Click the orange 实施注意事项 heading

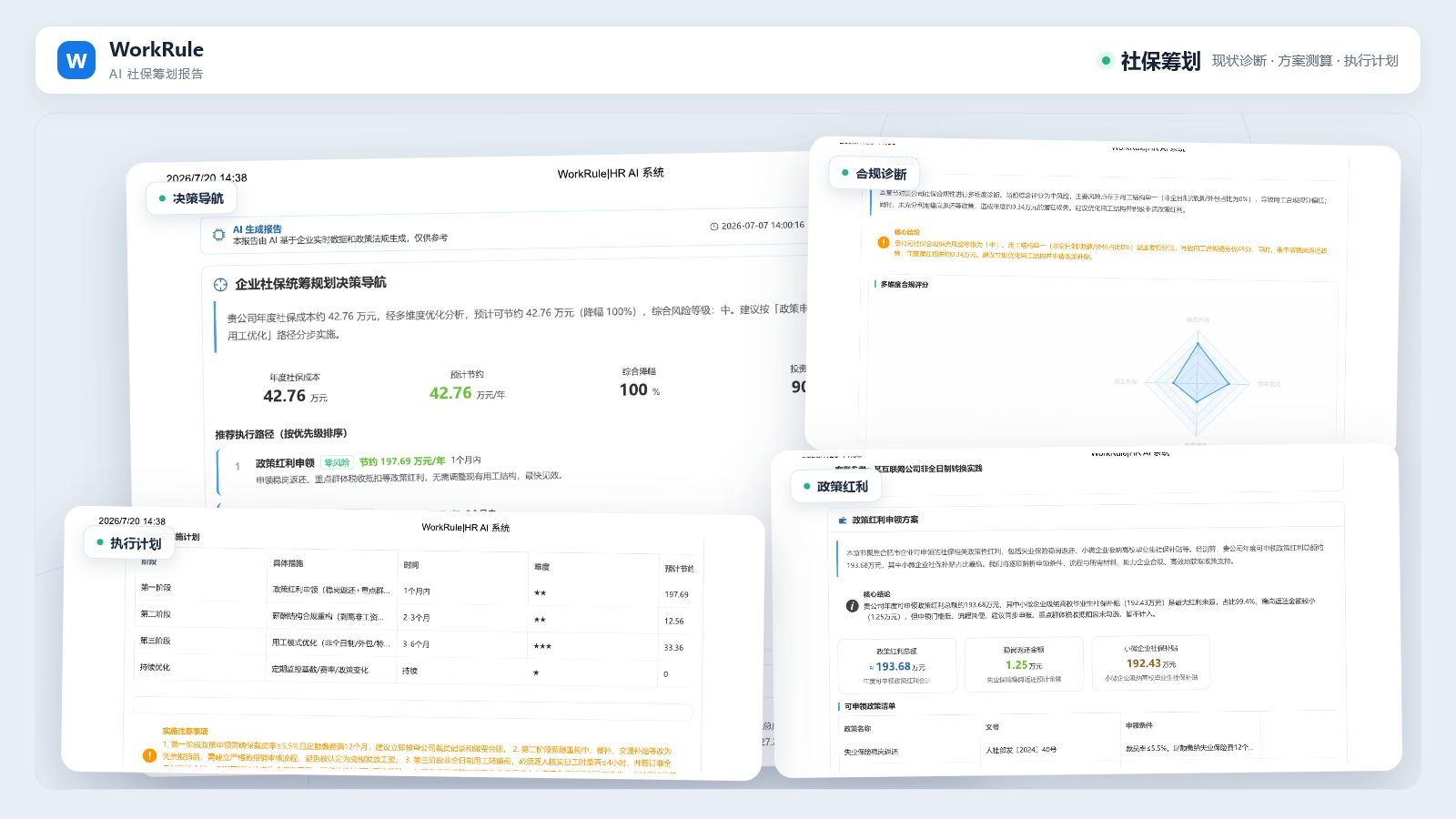[186, 731]
